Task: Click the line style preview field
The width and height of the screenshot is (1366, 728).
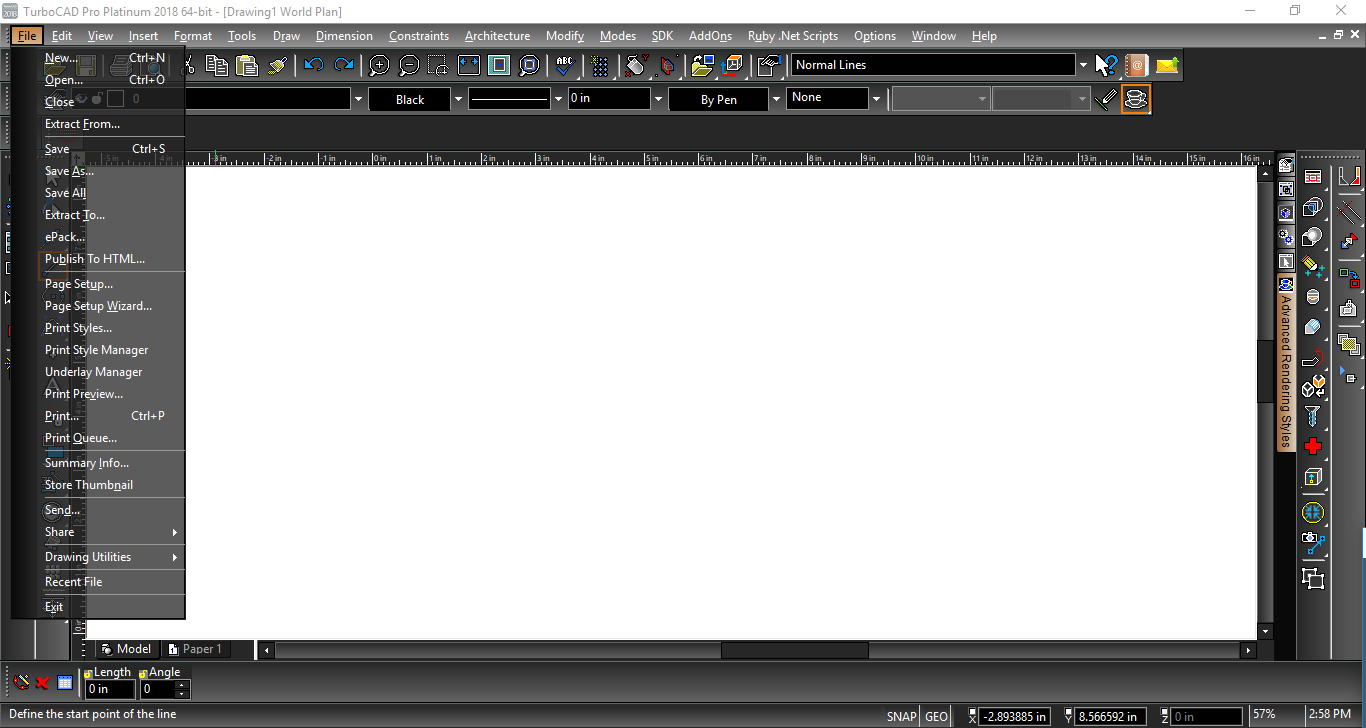Action: [509, 99]
